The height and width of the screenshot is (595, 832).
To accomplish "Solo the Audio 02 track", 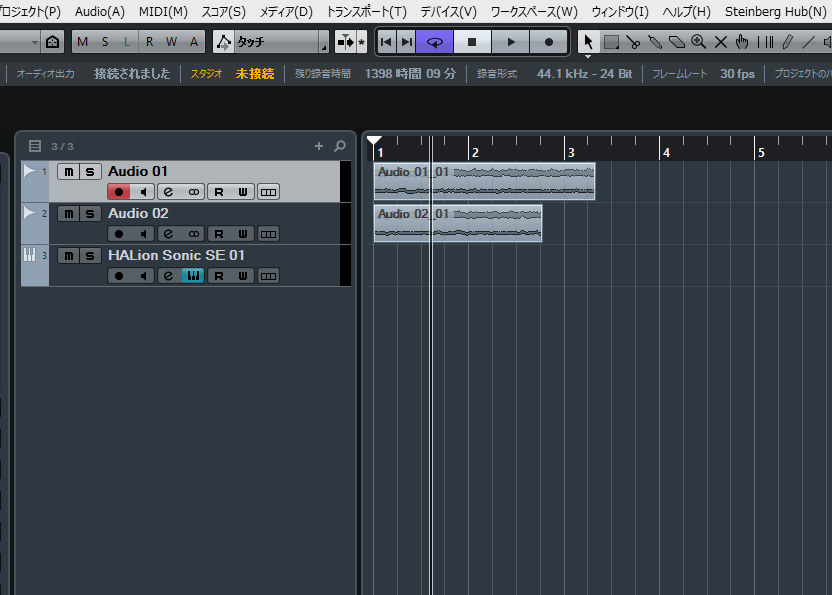I will pyautogui.click(x=90, y=213).
